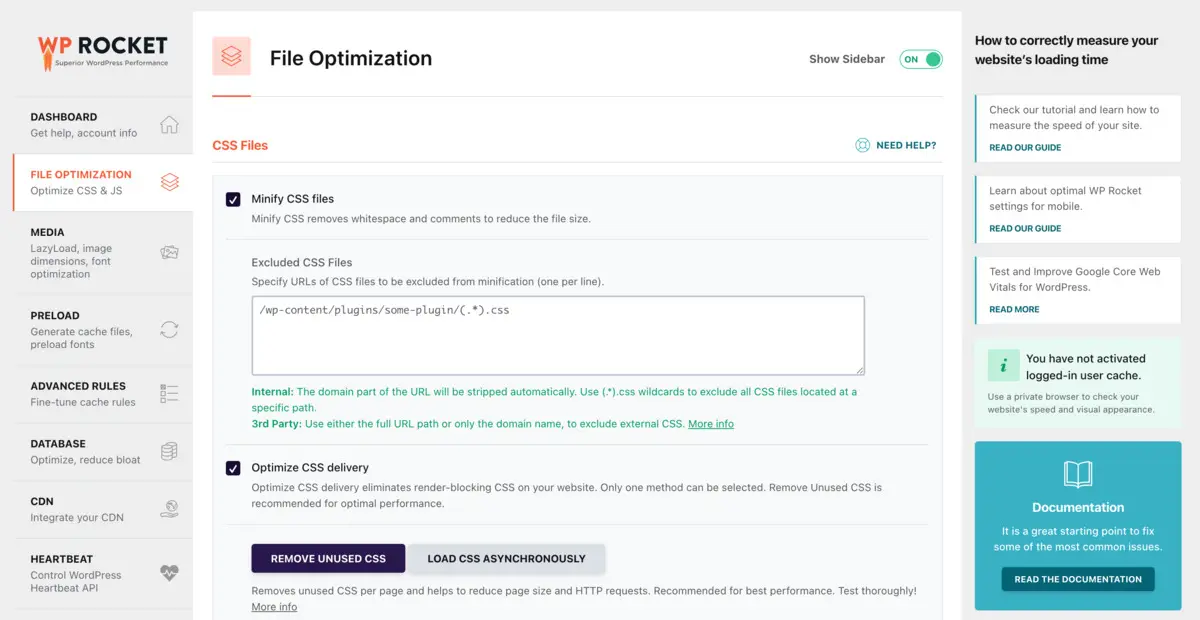Open the Database optimization section

[103, 452]
